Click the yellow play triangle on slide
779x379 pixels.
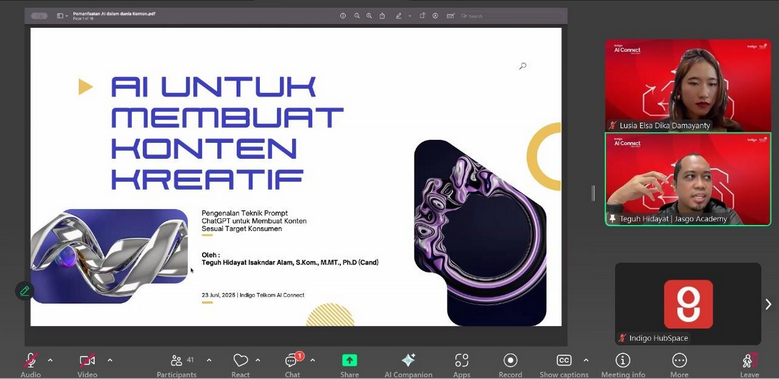pos(85,87)
